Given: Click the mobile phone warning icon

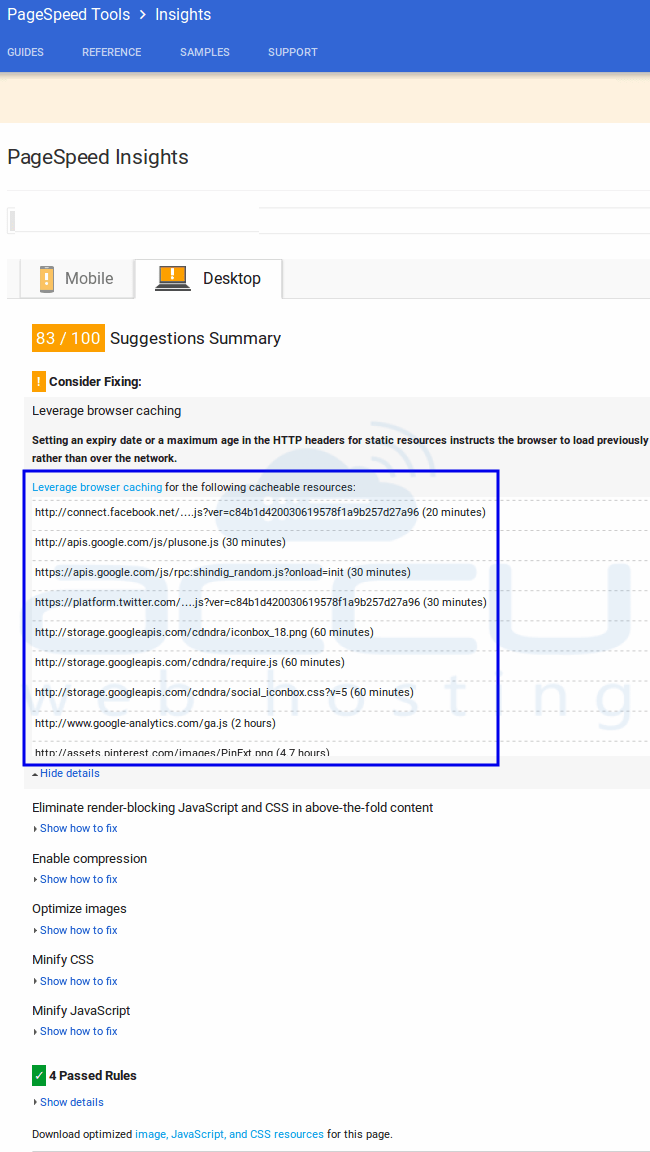Looking at the screenshot, I should coord(47,278).
